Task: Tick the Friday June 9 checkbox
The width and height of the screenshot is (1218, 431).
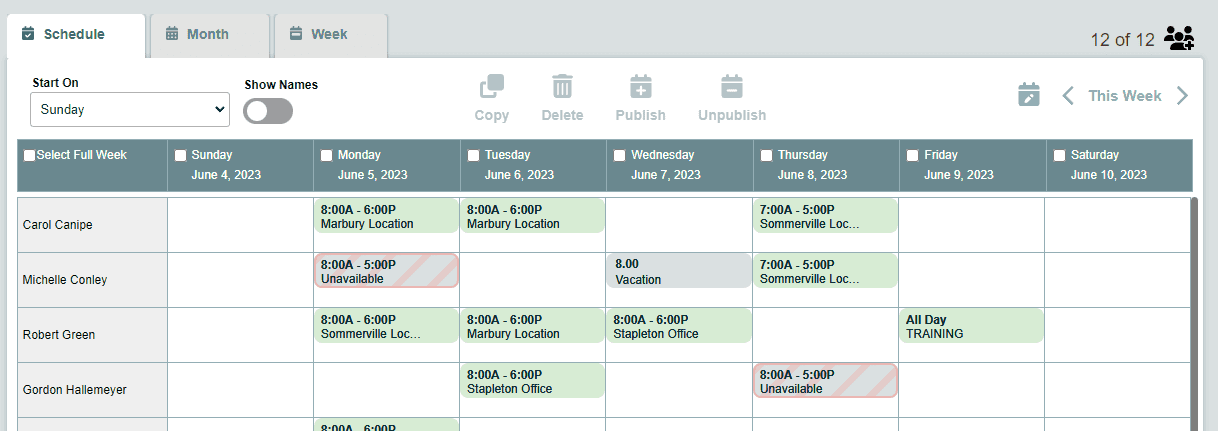Action: (912, 155)
